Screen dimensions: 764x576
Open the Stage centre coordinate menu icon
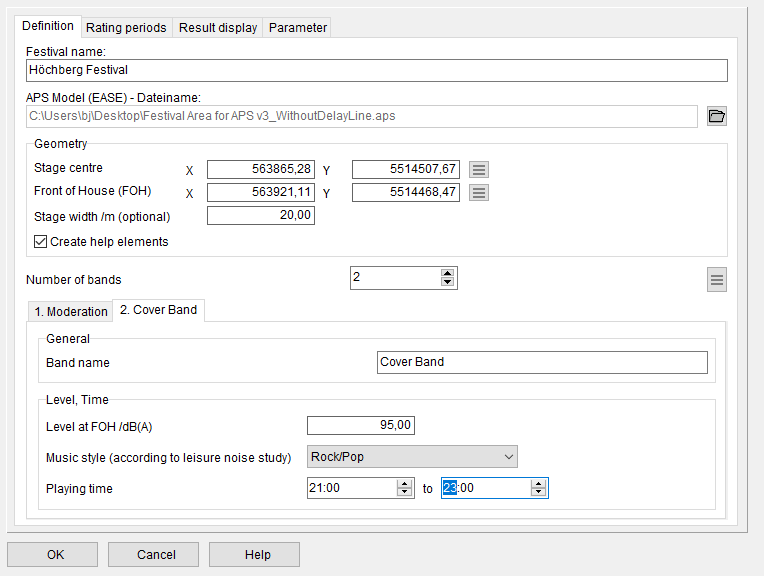479,170
